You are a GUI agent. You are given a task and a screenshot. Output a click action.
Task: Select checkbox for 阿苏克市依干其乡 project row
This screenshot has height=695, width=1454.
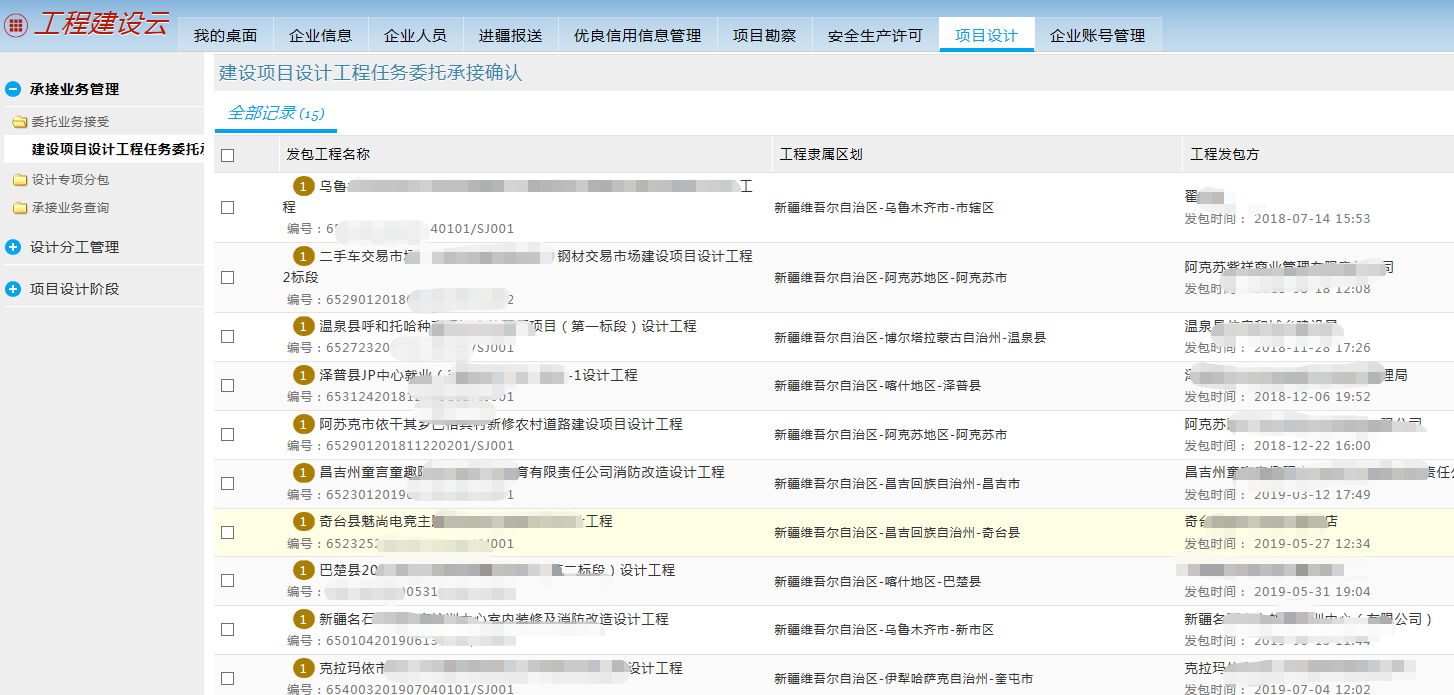228,434
